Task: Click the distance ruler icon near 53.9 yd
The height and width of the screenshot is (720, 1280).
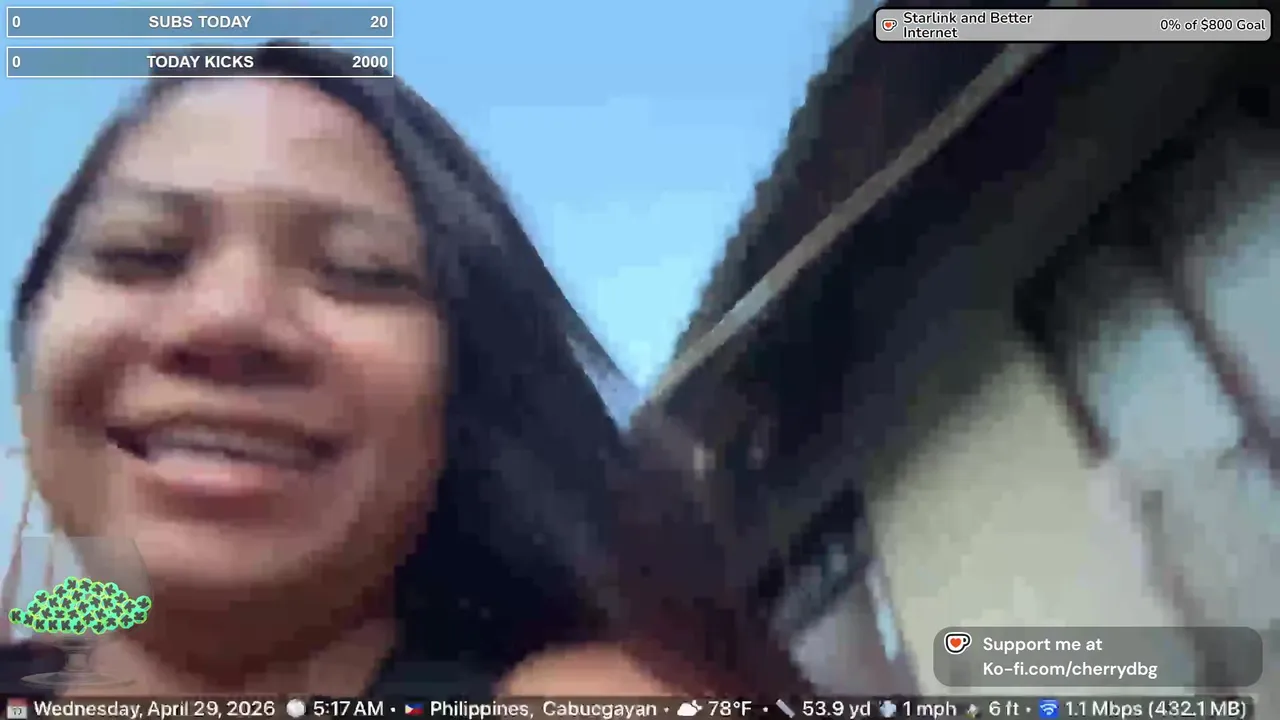Action: pyautogui.click(x=784, y=709)
